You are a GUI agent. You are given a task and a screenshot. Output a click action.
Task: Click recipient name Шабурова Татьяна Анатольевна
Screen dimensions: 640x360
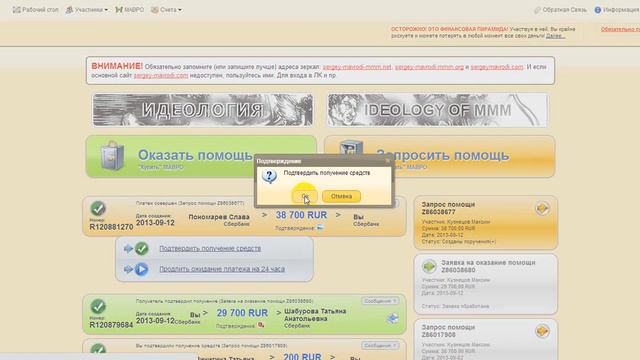315,315
